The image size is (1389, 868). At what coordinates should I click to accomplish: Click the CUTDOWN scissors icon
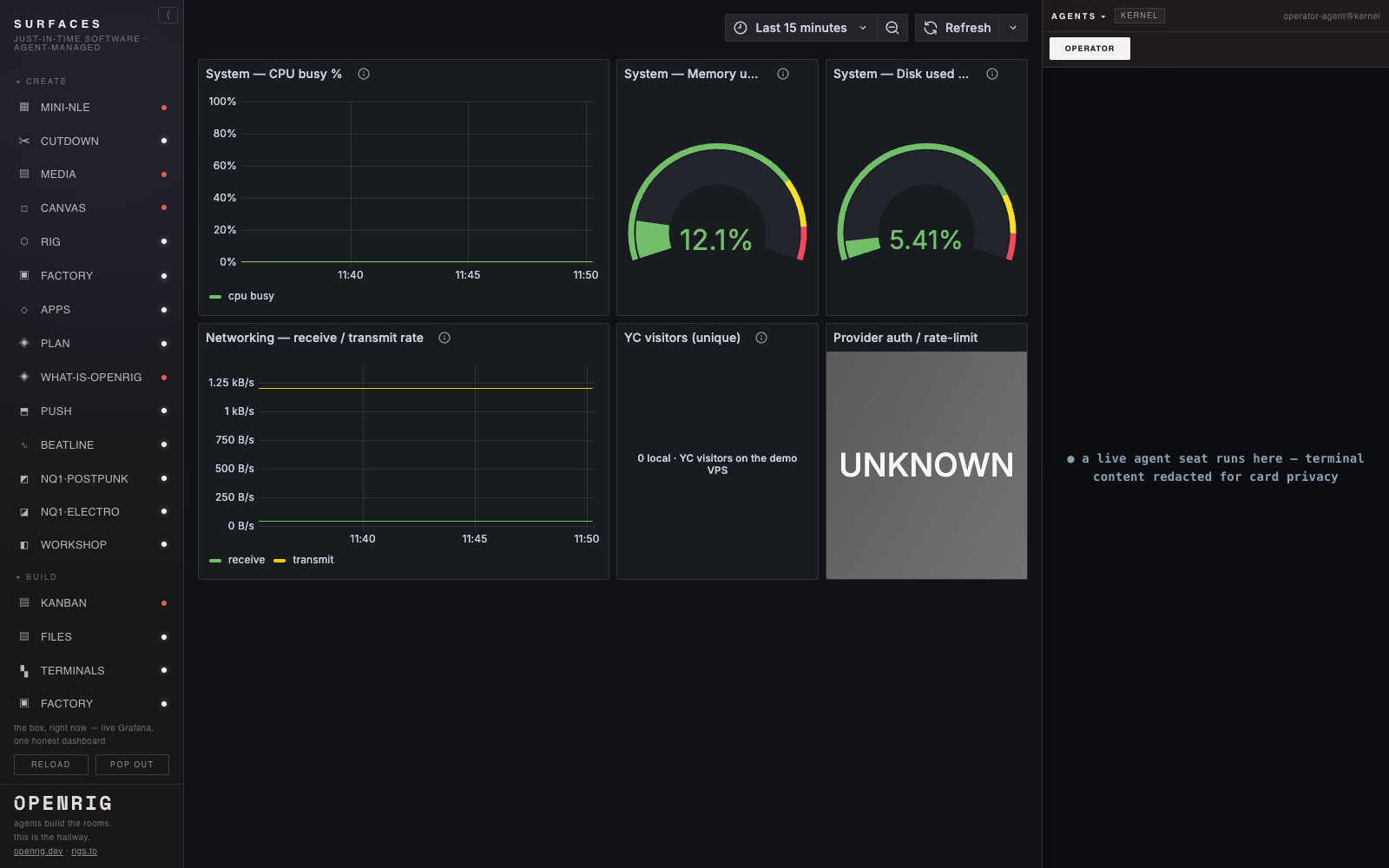point(24,141)
